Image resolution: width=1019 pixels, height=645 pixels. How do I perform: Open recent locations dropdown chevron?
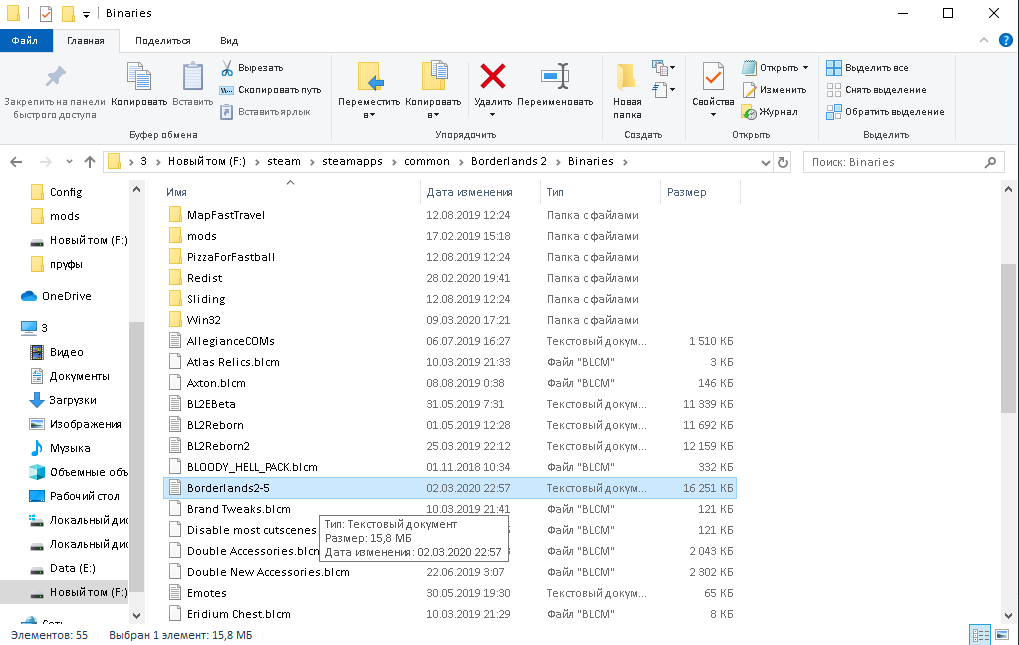click(x=69, y=162)
